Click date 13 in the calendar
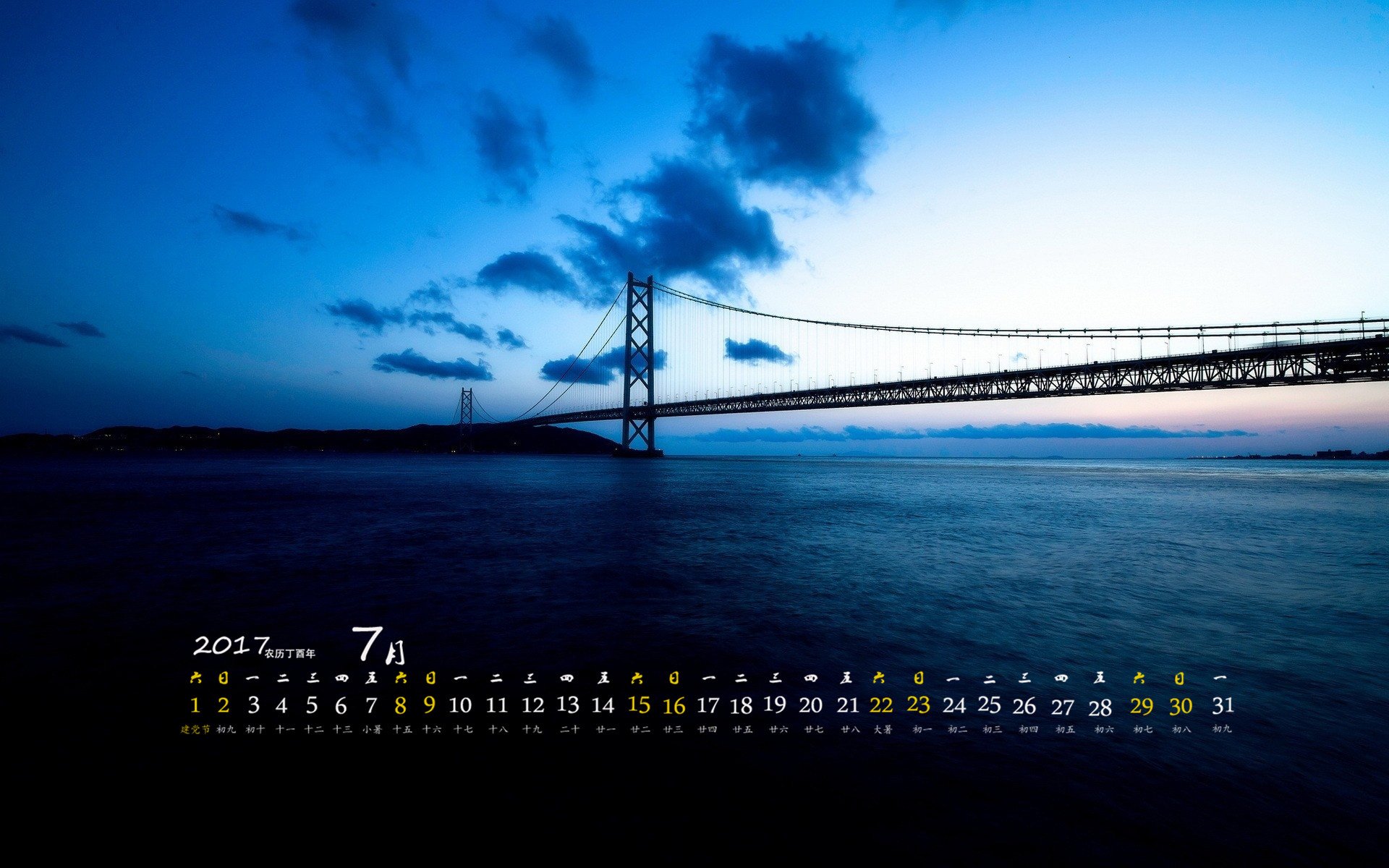The image size is (1389, 868). [x=568, y=705]
